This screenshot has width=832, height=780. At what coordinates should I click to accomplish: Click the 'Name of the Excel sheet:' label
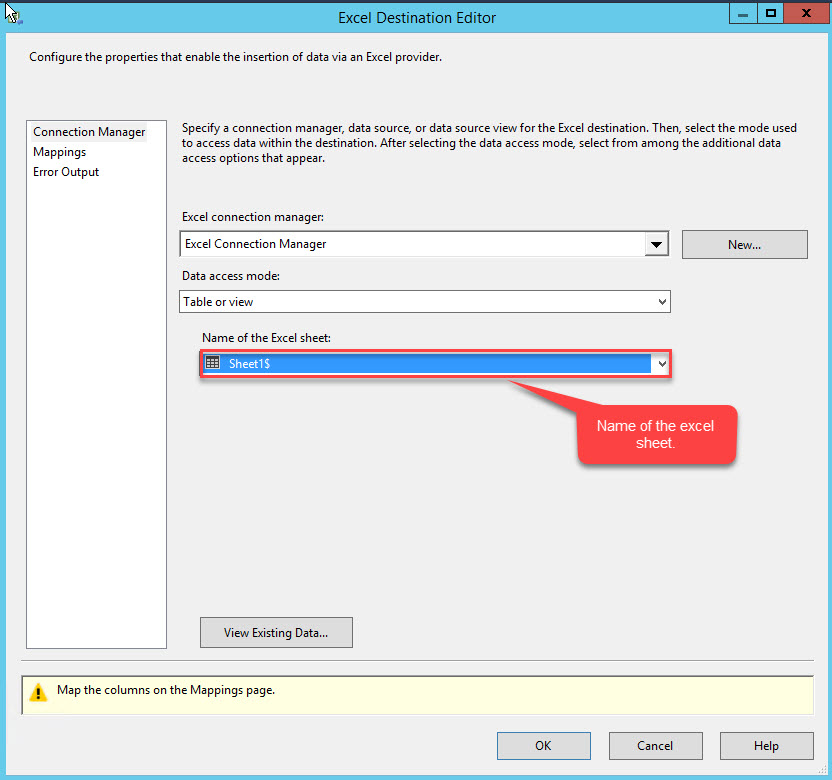[266, 338]
